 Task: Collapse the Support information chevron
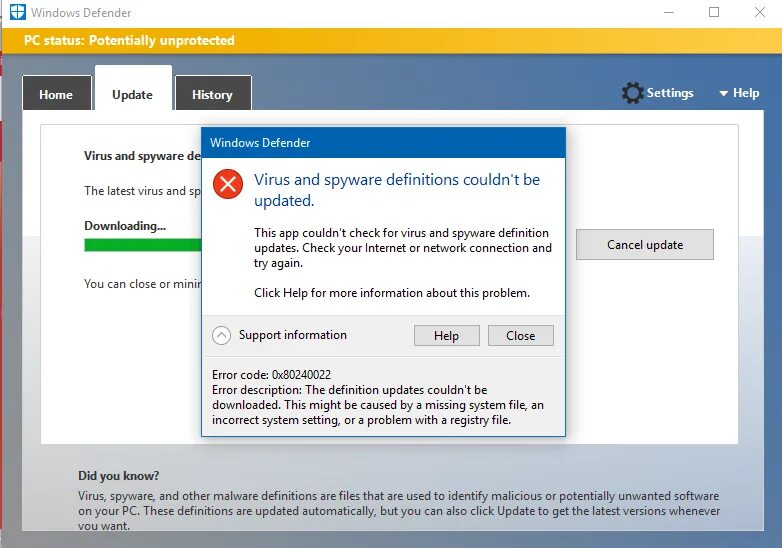pos(221,336)
